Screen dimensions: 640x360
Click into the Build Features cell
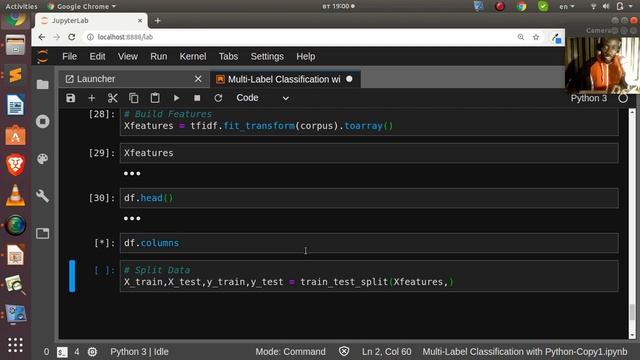coord(369,122)
